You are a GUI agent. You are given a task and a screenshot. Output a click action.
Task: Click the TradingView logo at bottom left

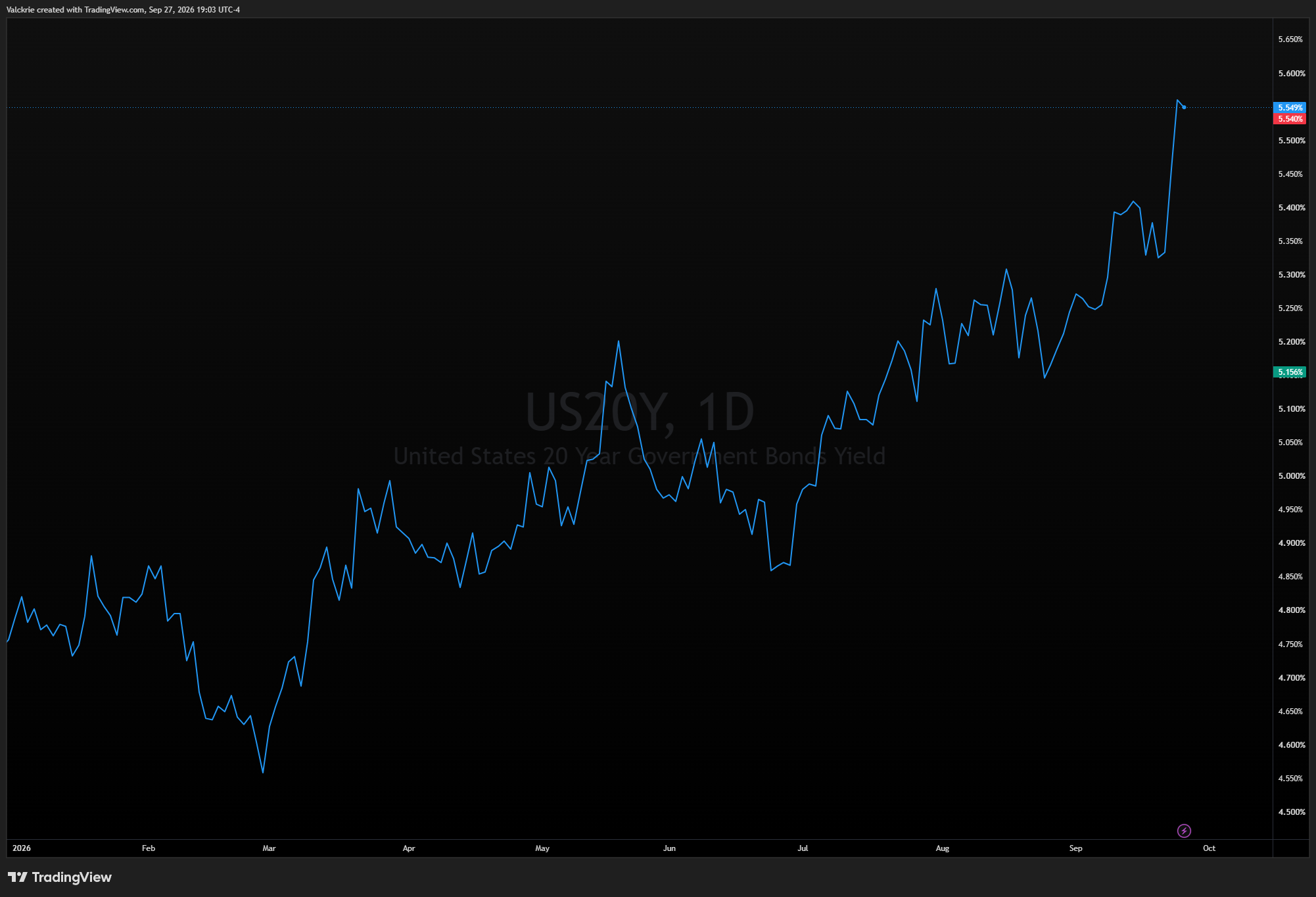pyautogui.click(x=60, y=877)
